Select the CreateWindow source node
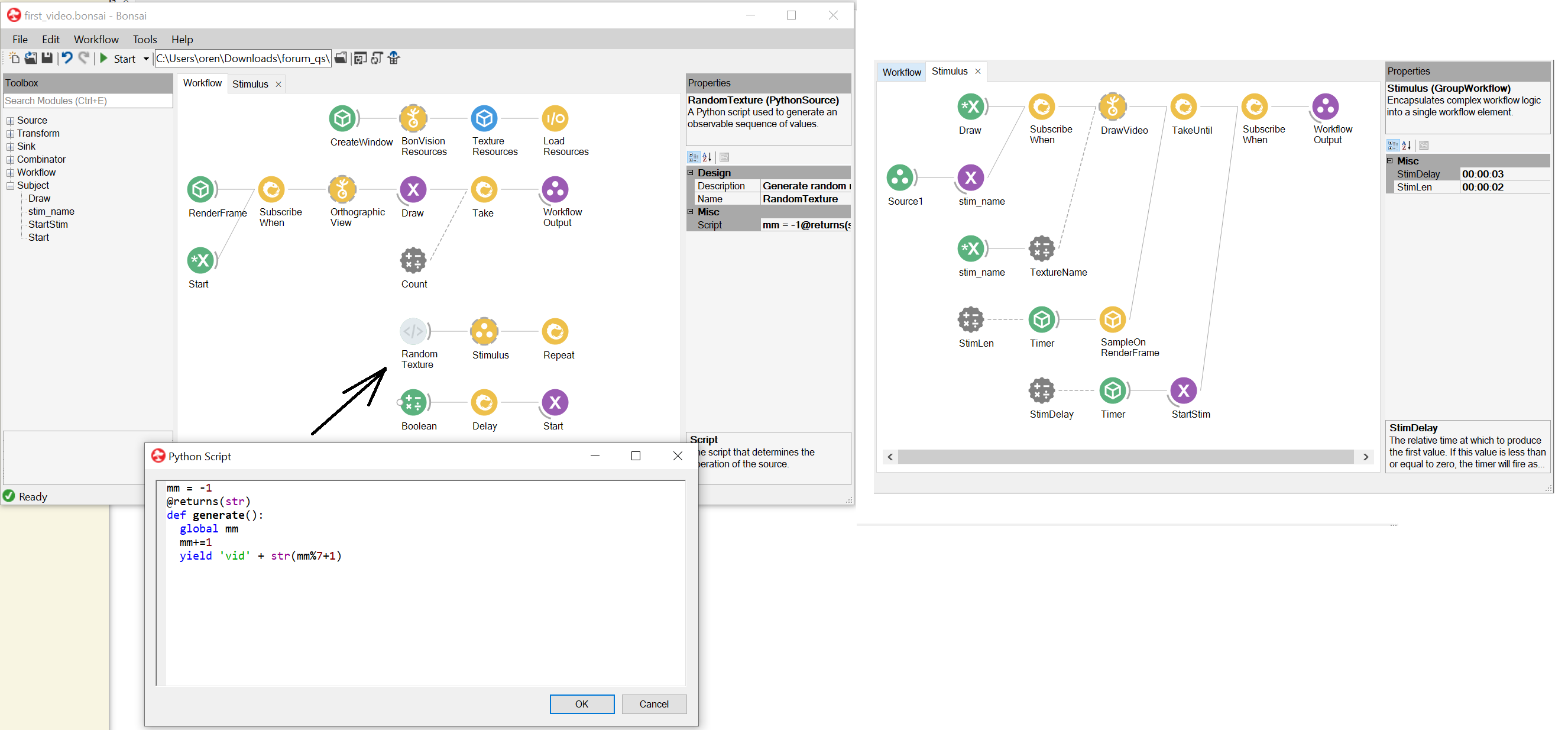 [343, 119]
